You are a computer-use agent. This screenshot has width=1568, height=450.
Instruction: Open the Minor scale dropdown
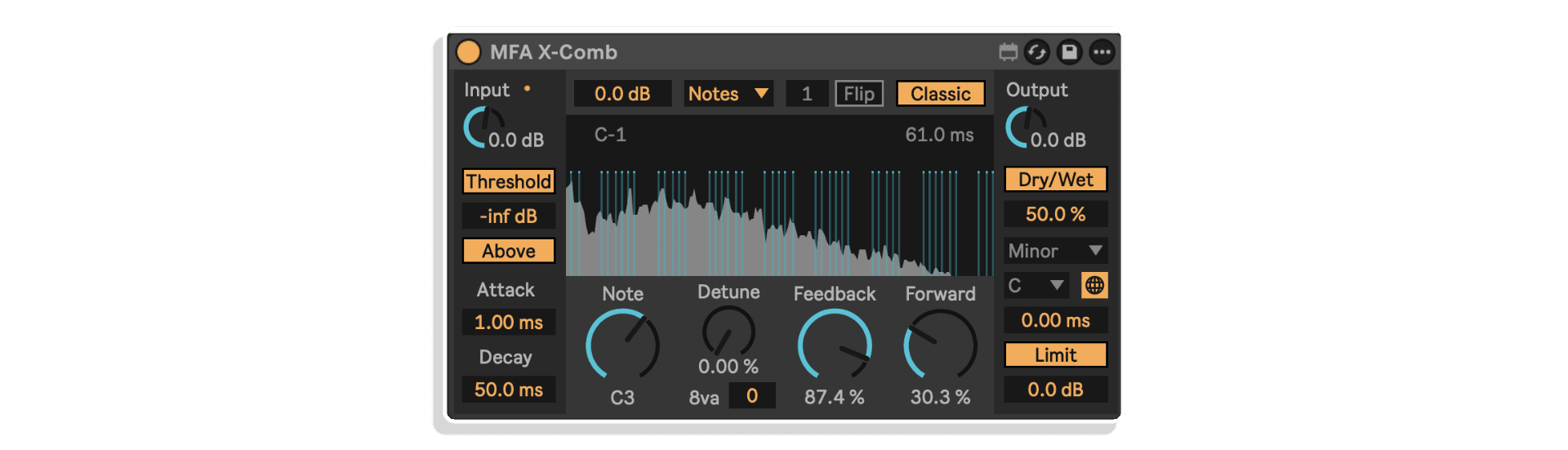[x=1056, y=251]
